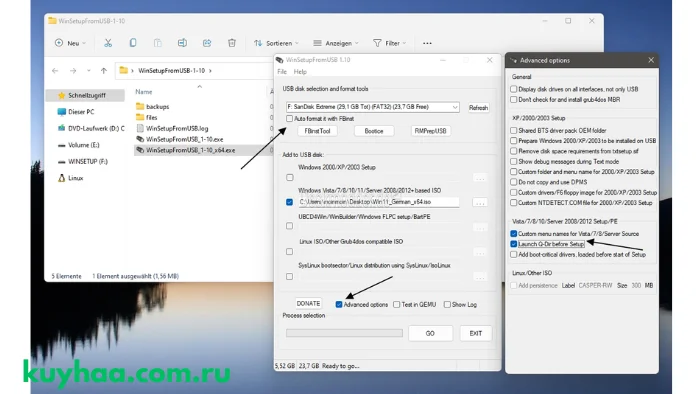Viewport: 700px width, 394px height.
Task: Open Volume (E:) in sidebar
Action: (83, 145)
